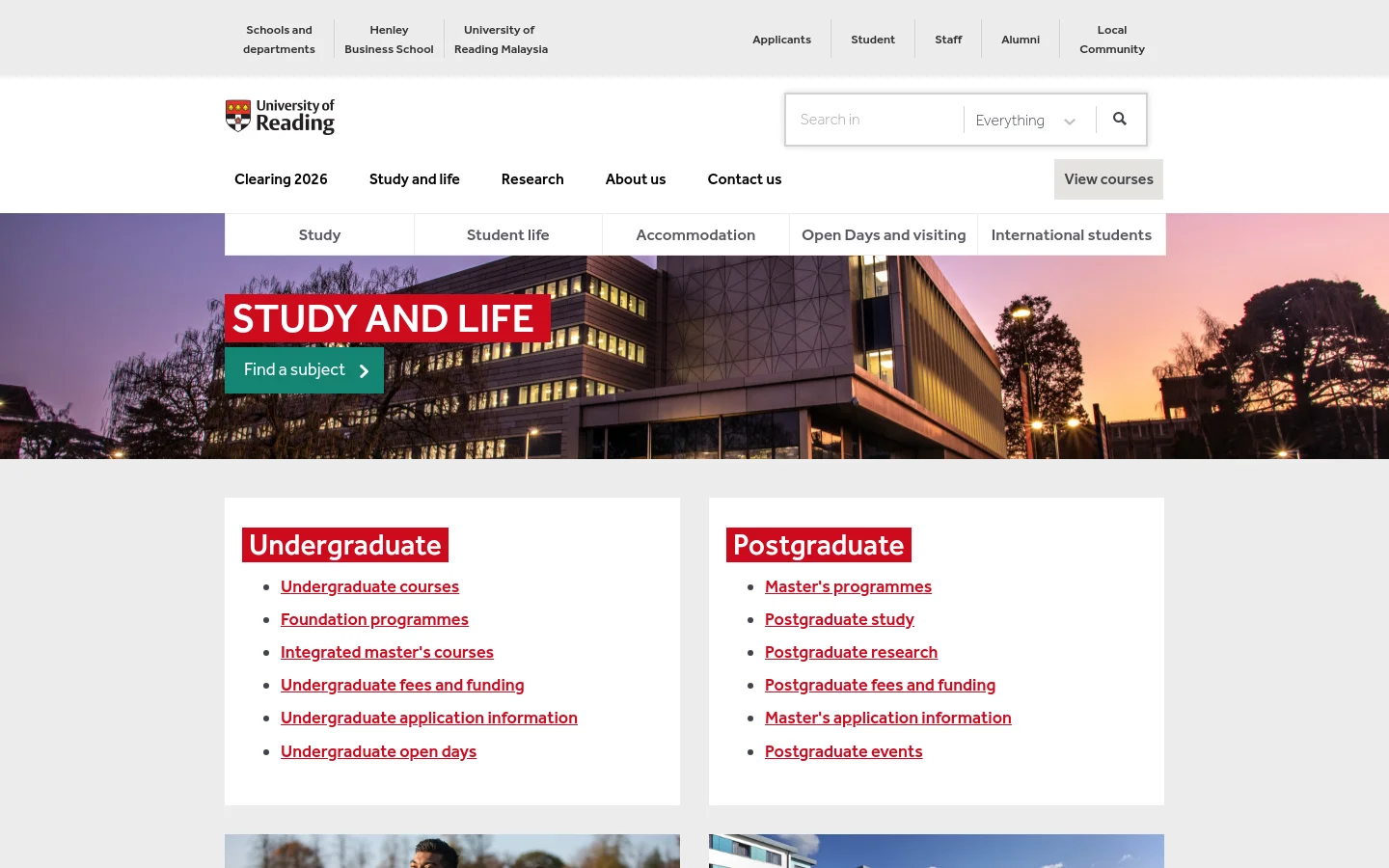Click the View courses button

1108,179
